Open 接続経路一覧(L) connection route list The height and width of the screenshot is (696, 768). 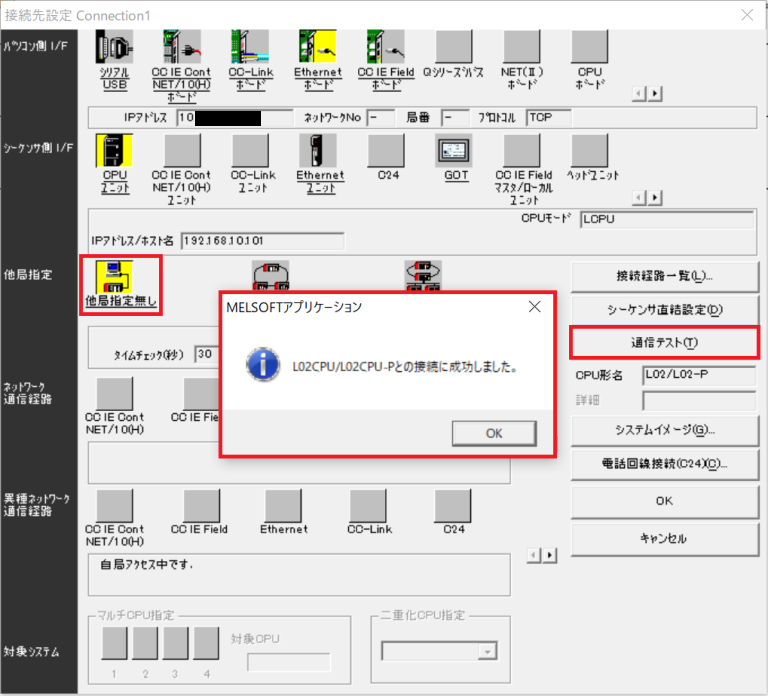(664, 275)
